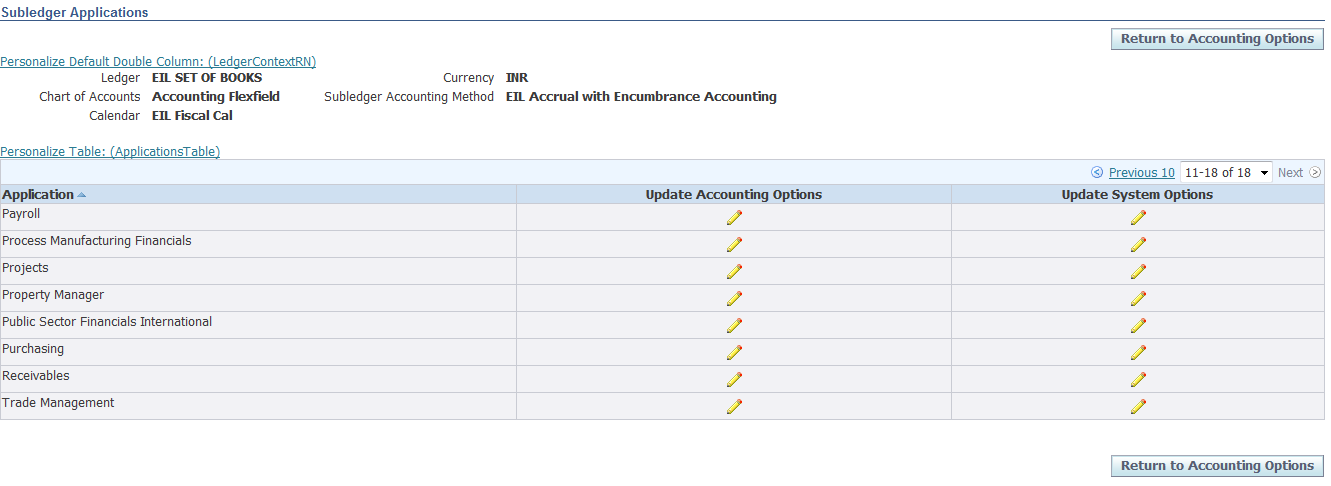Open accounting options pencil for Projects
Screen dimensions: 1331x486
coord(734,271)
